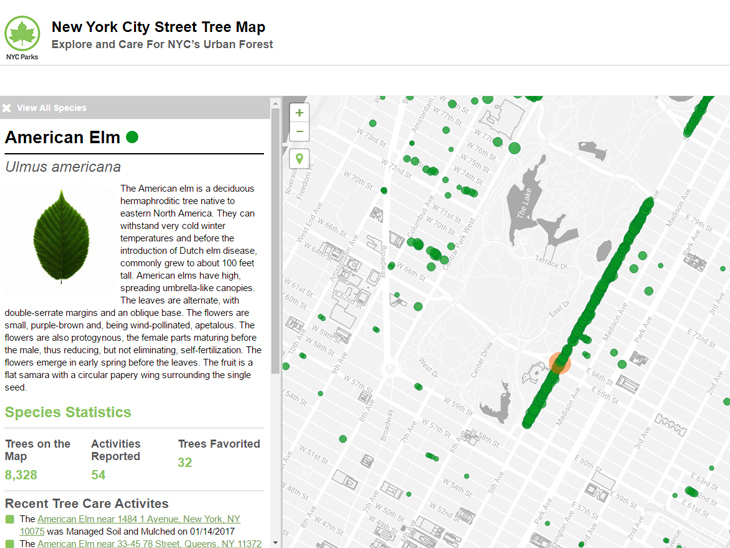Open American Elm near 33-45 78 Street link
Screen dimensions: 730x548
pyautogui.click(x=149, y=543)
